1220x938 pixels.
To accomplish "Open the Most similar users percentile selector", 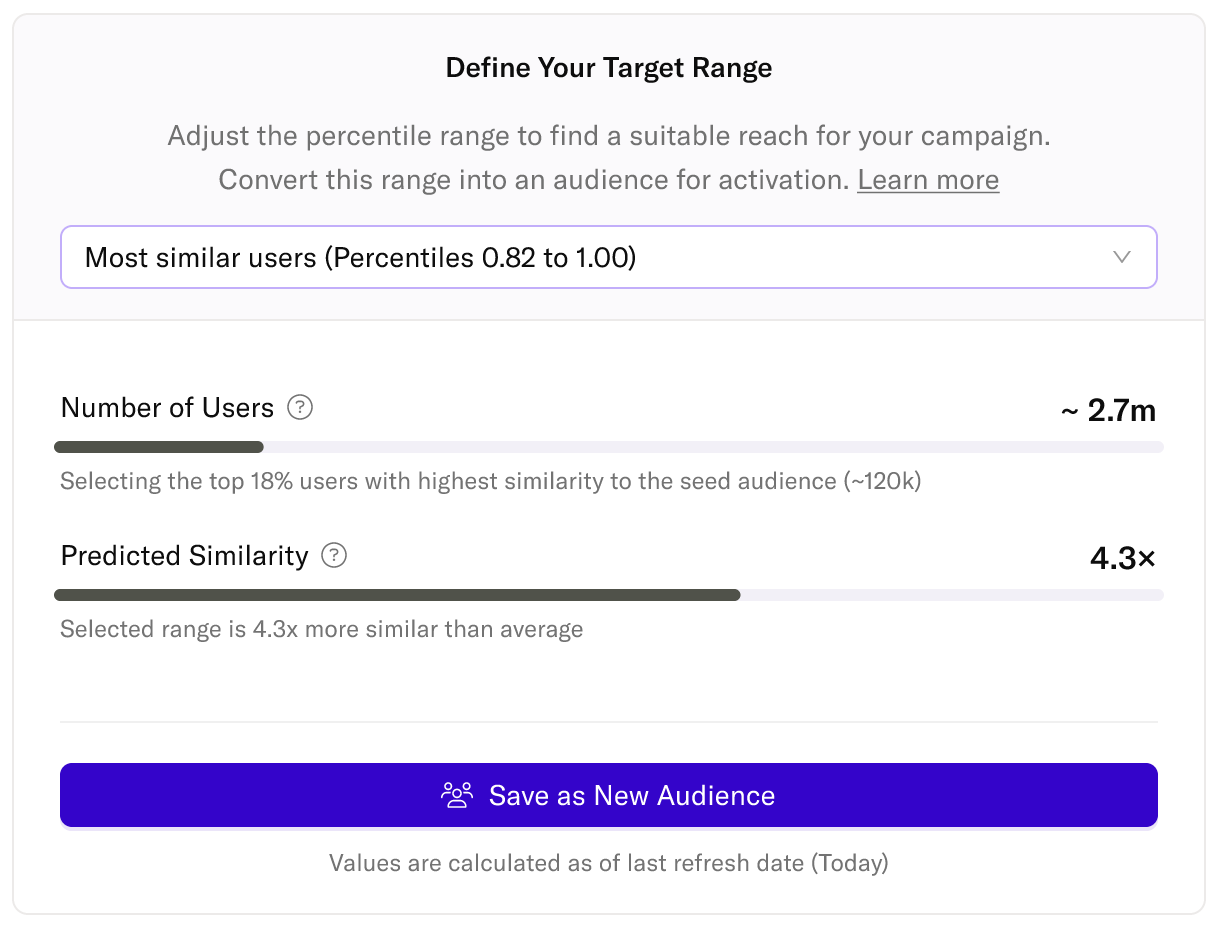I will (x=608, y=257).
